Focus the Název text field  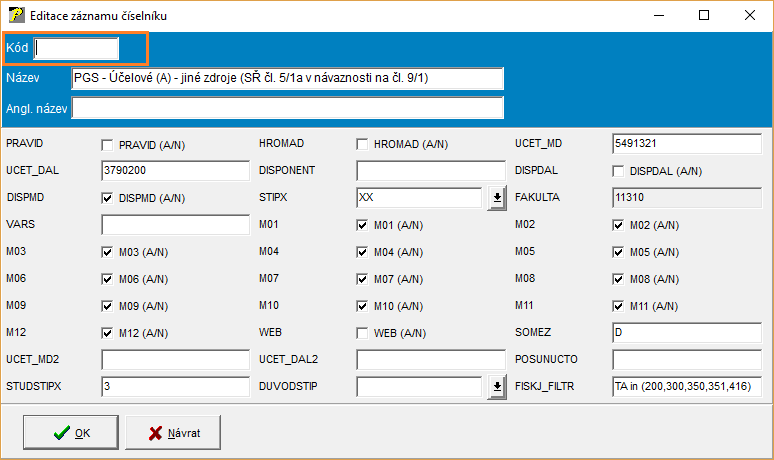coord(286,78)
